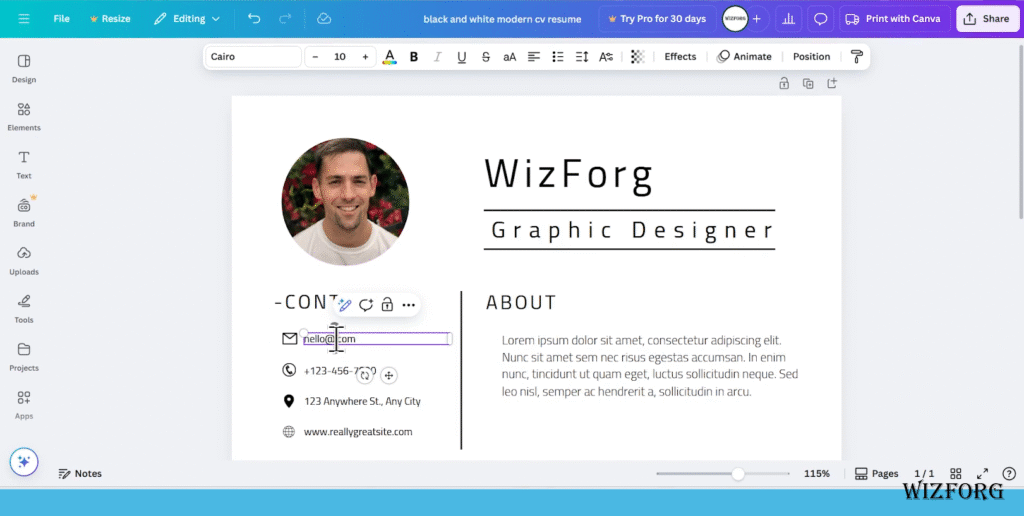Screen dimensions: 1024x516
Task: Open the Tools panel
Action: tap(24, 308)
